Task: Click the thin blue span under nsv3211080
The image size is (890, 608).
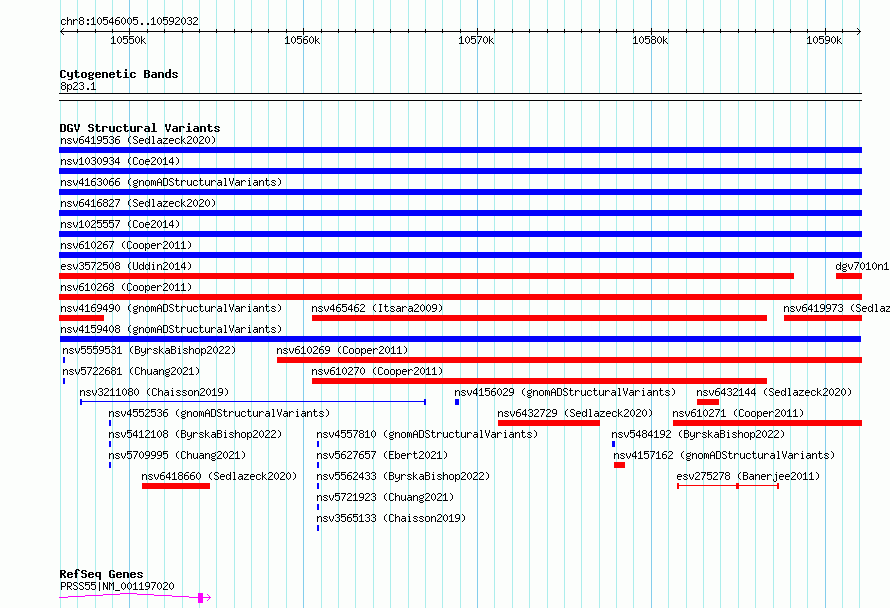Action: point(253,402)
